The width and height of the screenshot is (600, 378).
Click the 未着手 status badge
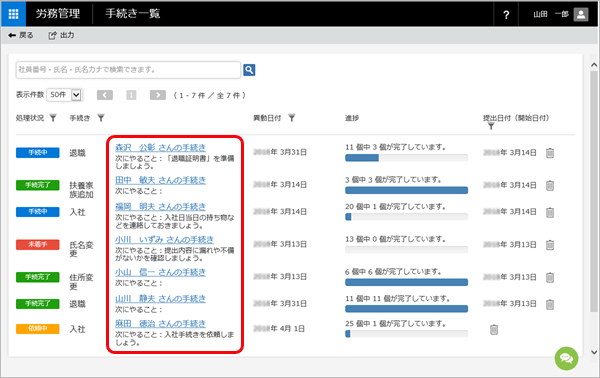[38, 244]
